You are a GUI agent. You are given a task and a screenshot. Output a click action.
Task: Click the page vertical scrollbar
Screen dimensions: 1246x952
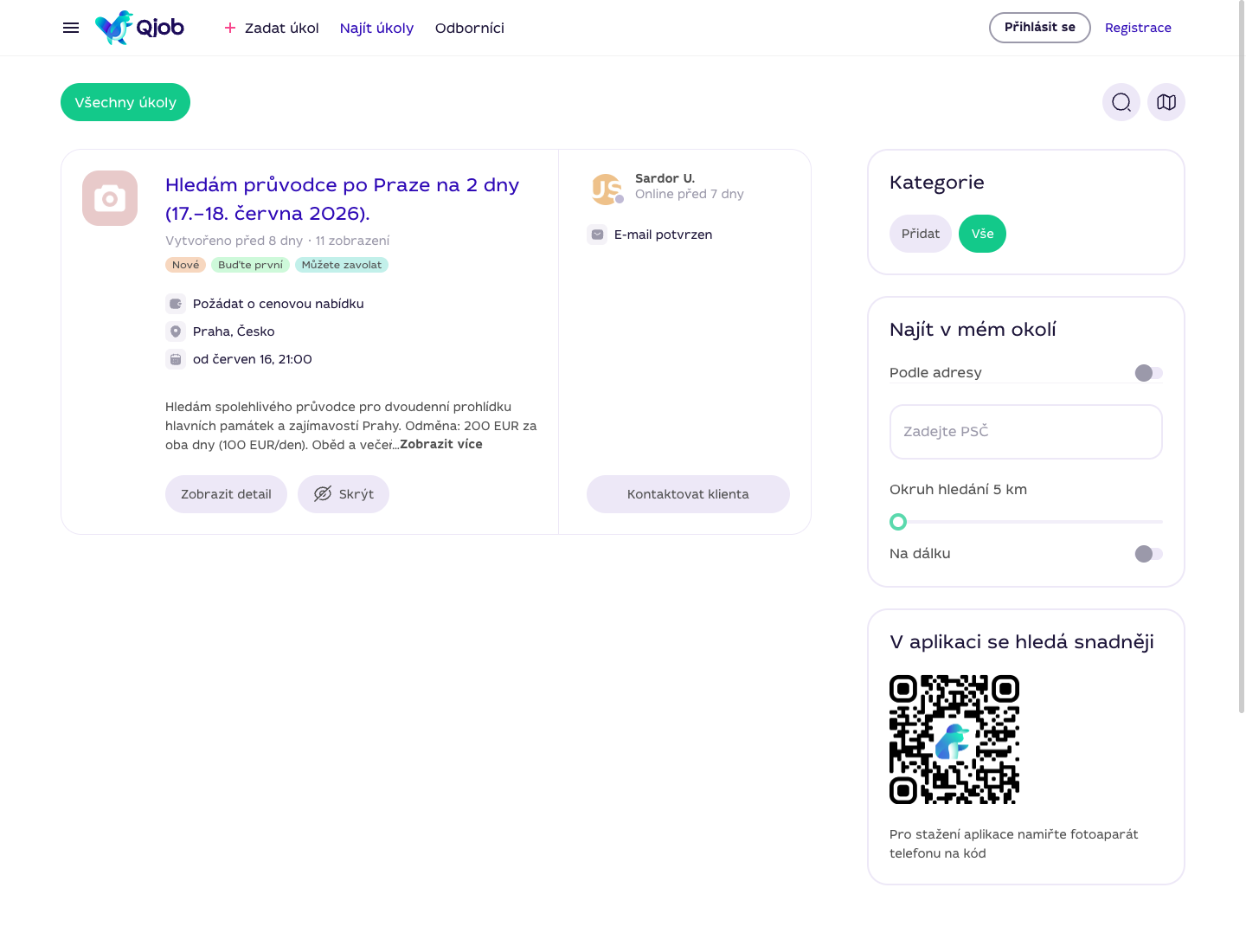pyautogui.click(x=1241, y=355)
